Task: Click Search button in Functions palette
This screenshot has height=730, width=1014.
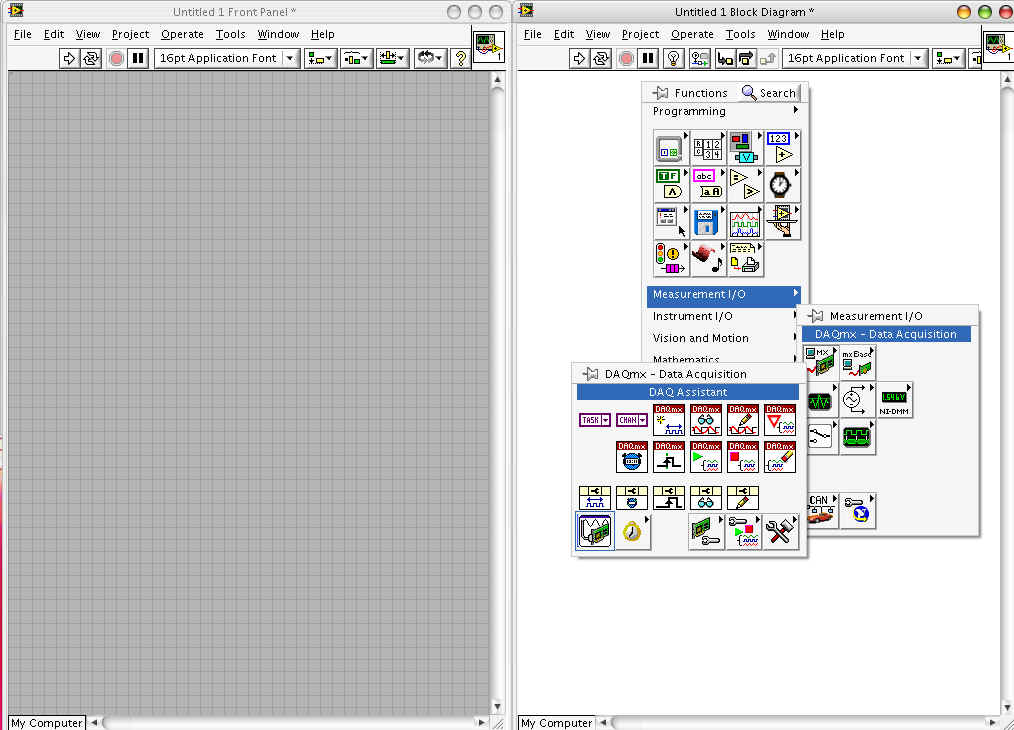Action: (768, 93)
